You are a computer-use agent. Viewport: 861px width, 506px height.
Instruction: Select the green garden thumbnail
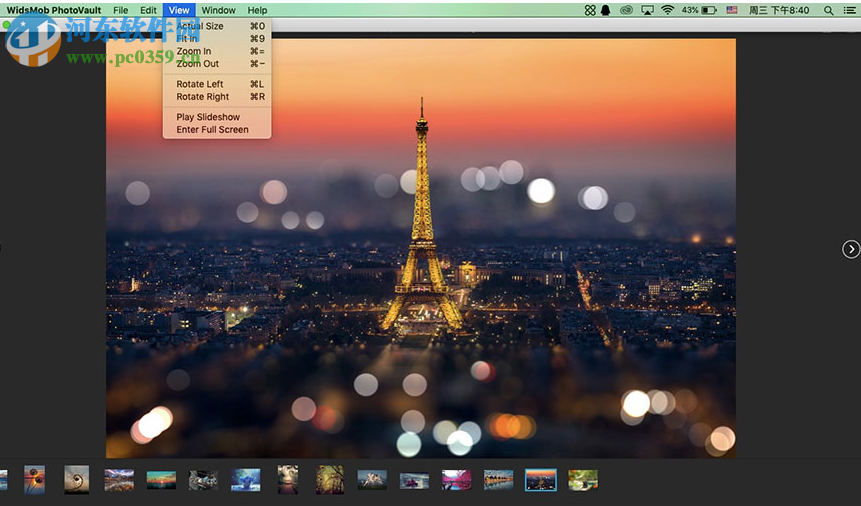coord(583,480)
